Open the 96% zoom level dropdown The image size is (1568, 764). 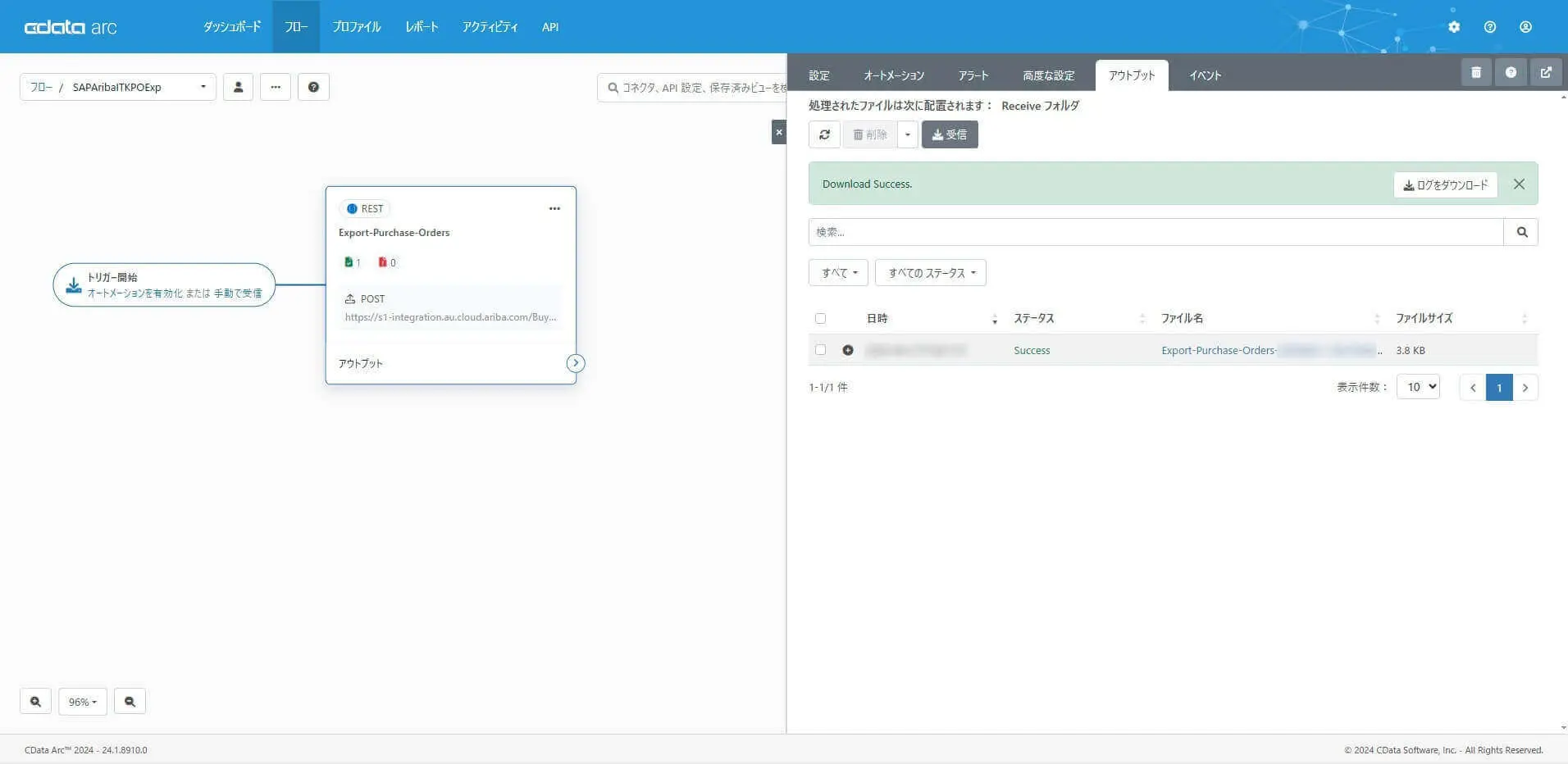click(x=83, y=702)
